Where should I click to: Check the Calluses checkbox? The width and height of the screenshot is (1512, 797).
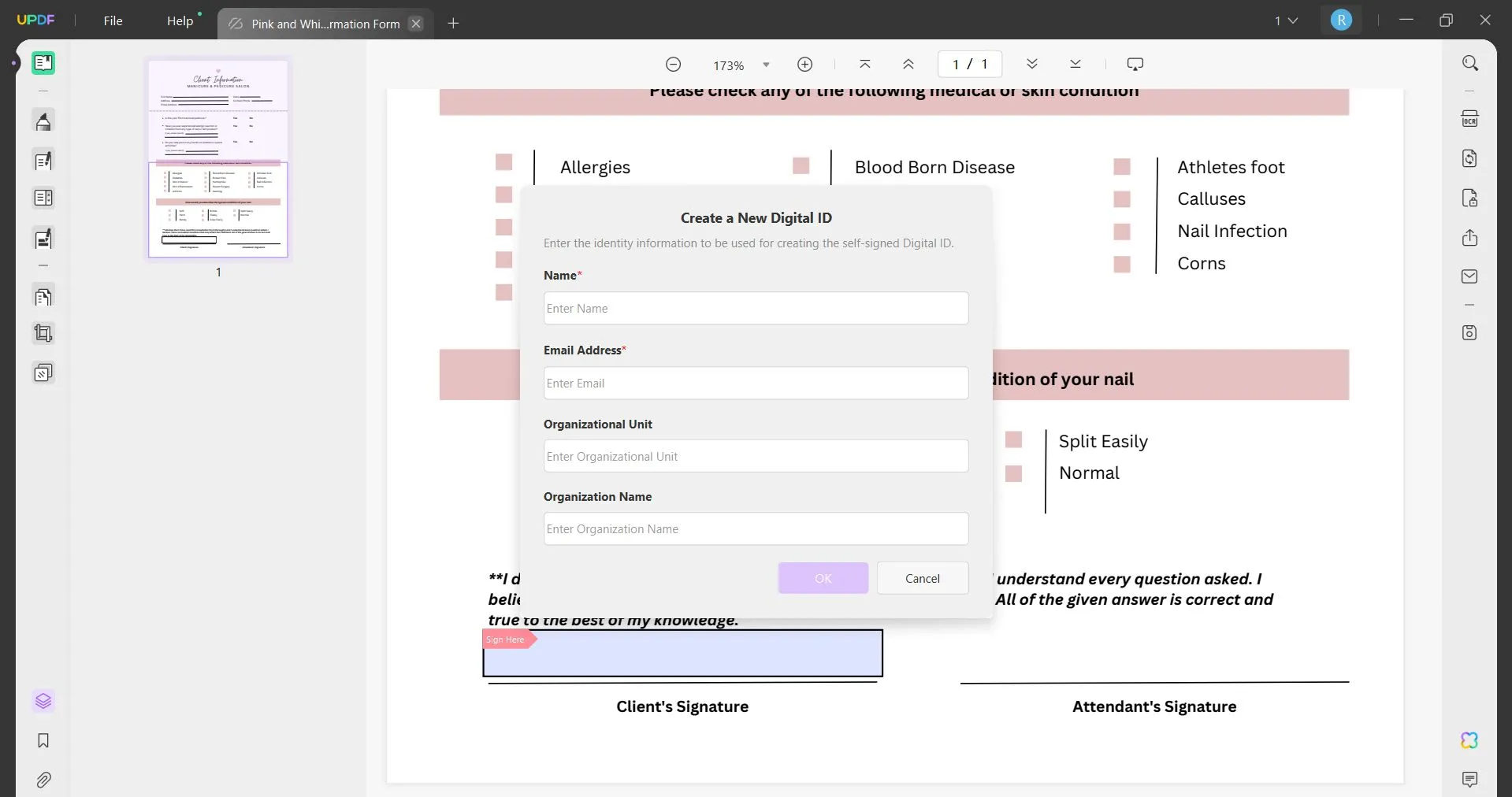coord(1122,199)
